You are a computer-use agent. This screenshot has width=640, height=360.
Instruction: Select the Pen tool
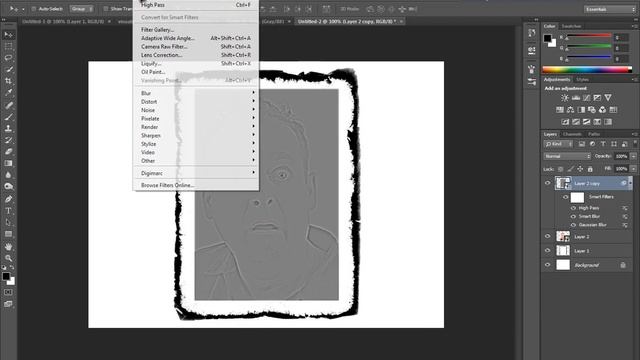[8, 199]
